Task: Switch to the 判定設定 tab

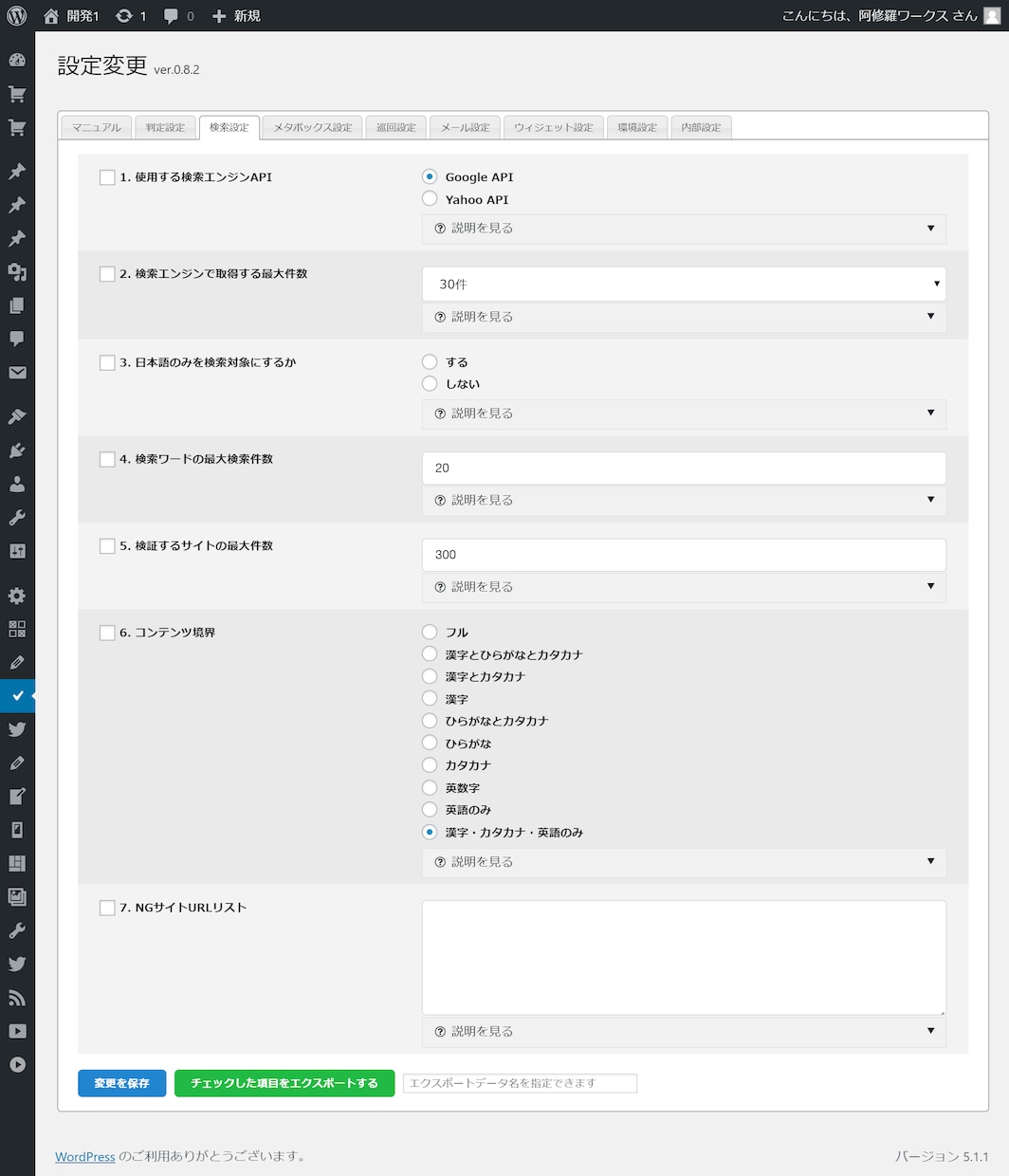Action: click(166, 127)
